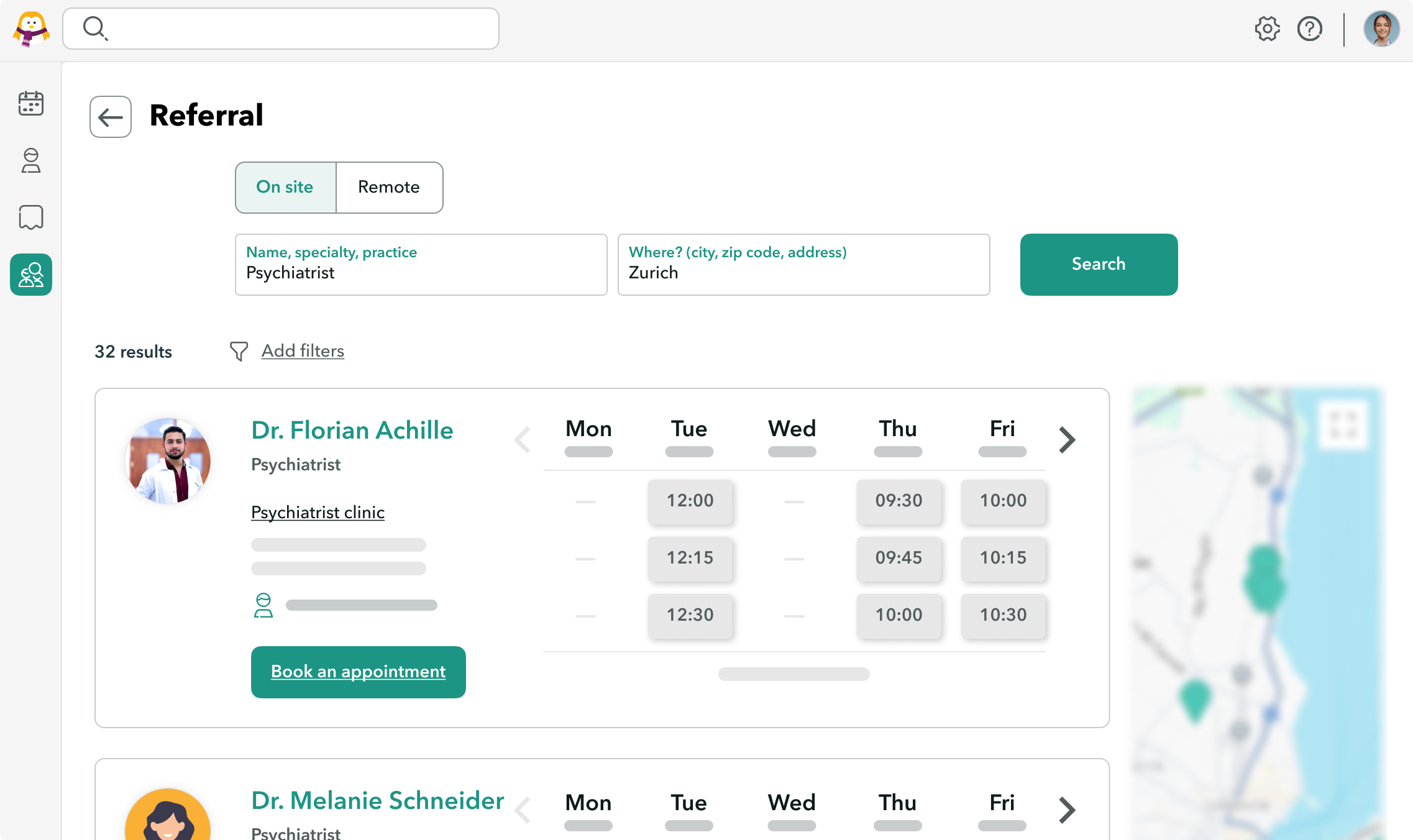Pick Thursday 09:45 slot
This screenshot has width=1413, height=840.
899,558
